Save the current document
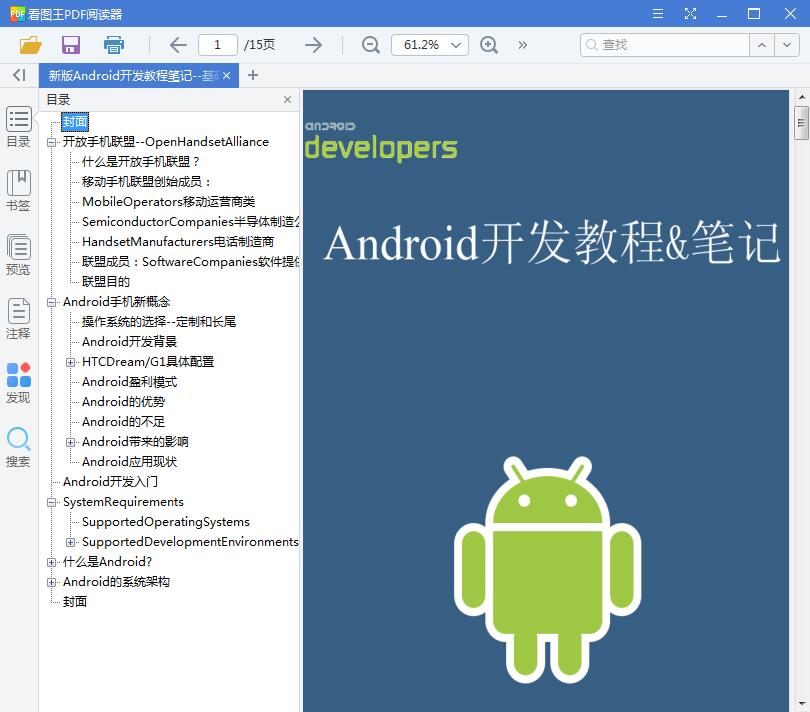The width and height of the screenshot is (810, 712). pyautogui.click(x=70, y=44)
